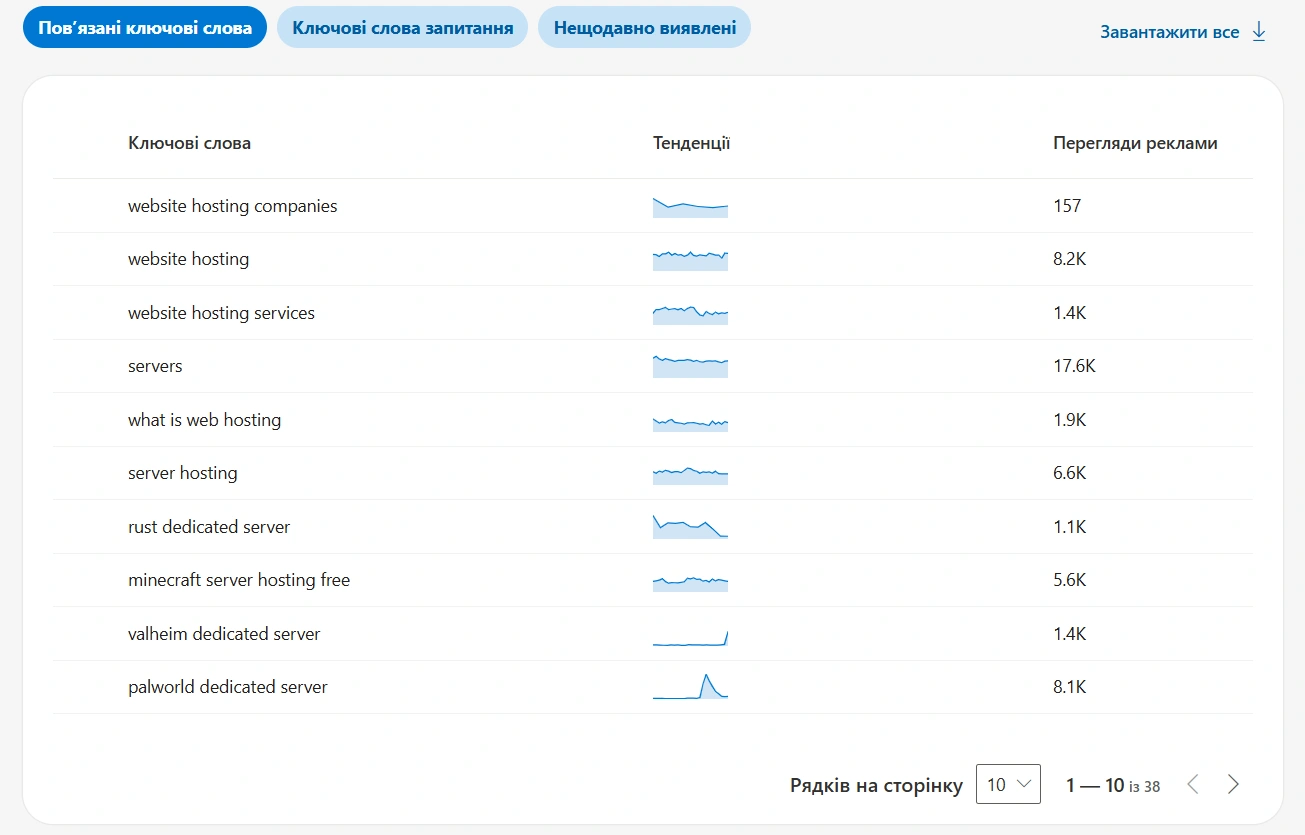Click the Рядків на сторінку label
This screenshot has height=835, width=1305.
click(876, 786)
